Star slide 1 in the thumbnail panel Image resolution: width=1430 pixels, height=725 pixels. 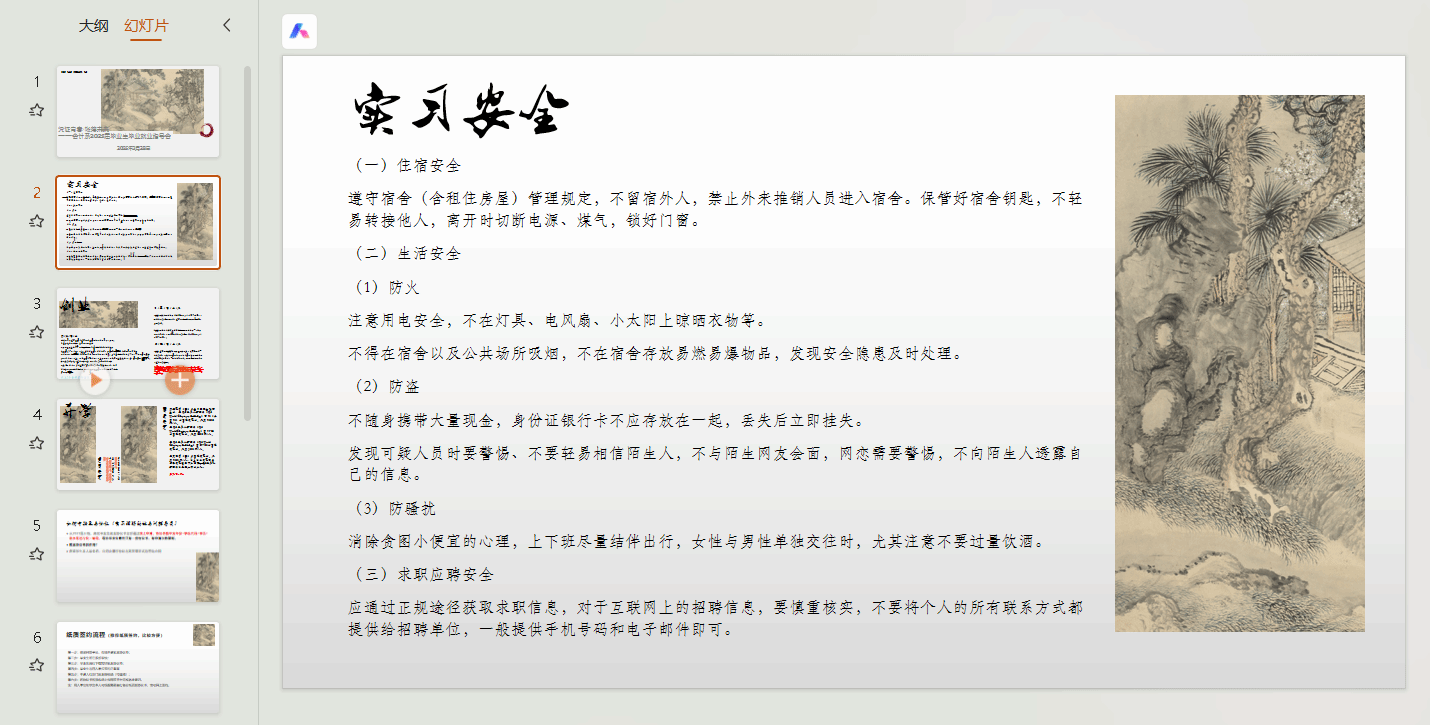37,111
